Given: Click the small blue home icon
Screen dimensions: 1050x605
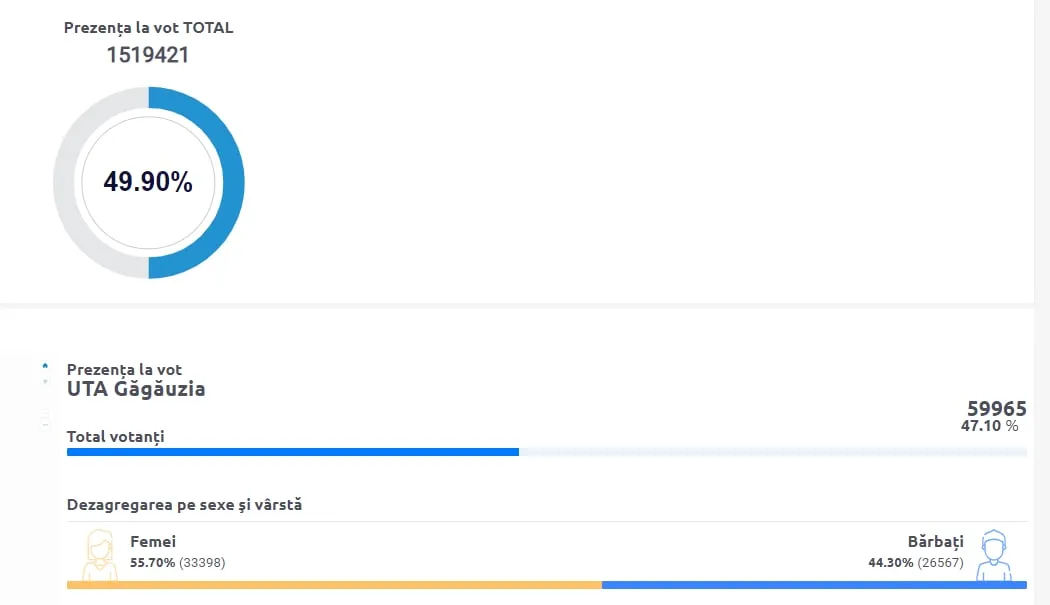Looking at the screenshot, I should [x=45, y=366].
